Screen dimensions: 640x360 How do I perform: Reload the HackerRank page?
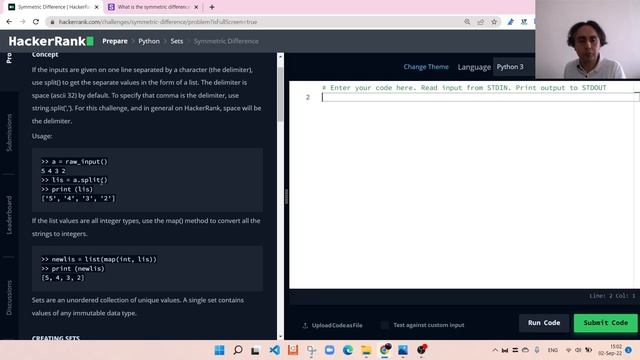(x=36, y=22)
